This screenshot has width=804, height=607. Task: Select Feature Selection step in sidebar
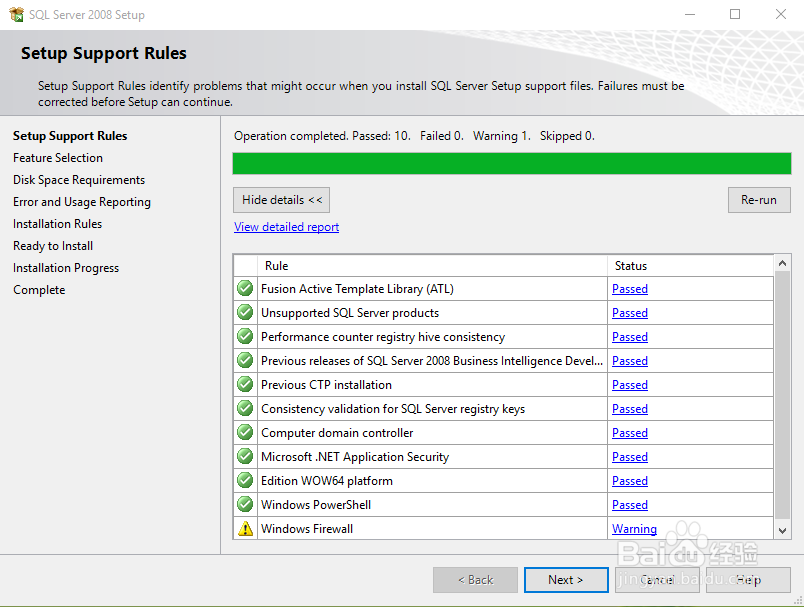[x=58, y=158]
